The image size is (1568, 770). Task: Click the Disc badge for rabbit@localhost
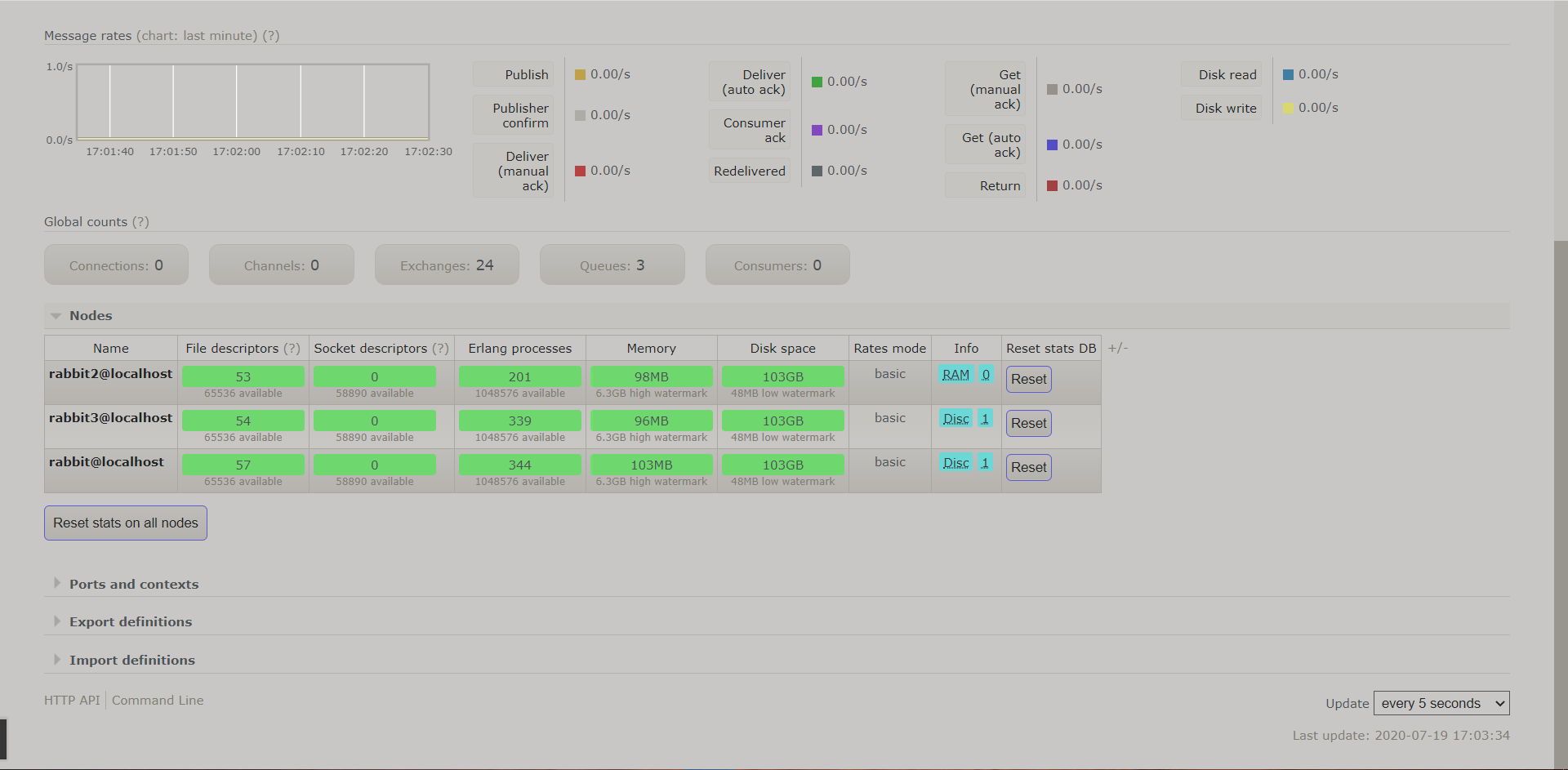955,463
